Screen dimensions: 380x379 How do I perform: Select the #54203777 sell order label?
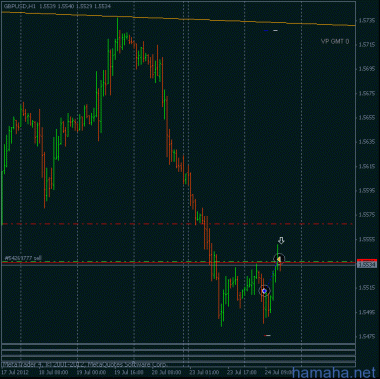pyautogui.click(x=23, y=258)
